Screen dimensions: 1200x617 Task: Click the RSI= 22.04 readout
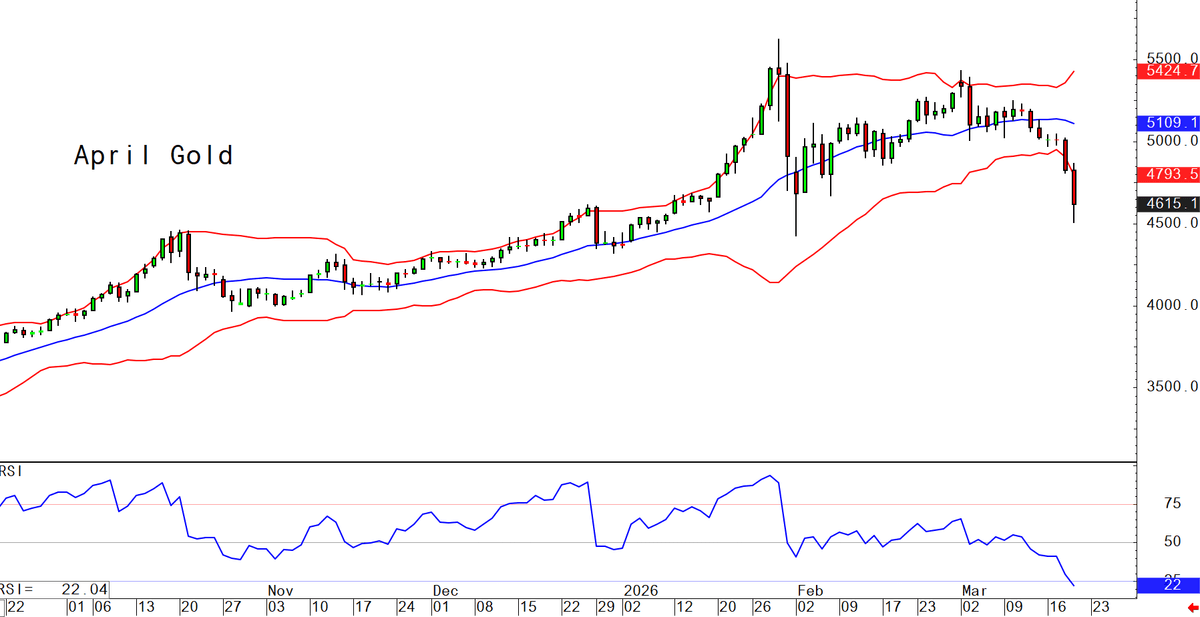(x=54, y=589)
